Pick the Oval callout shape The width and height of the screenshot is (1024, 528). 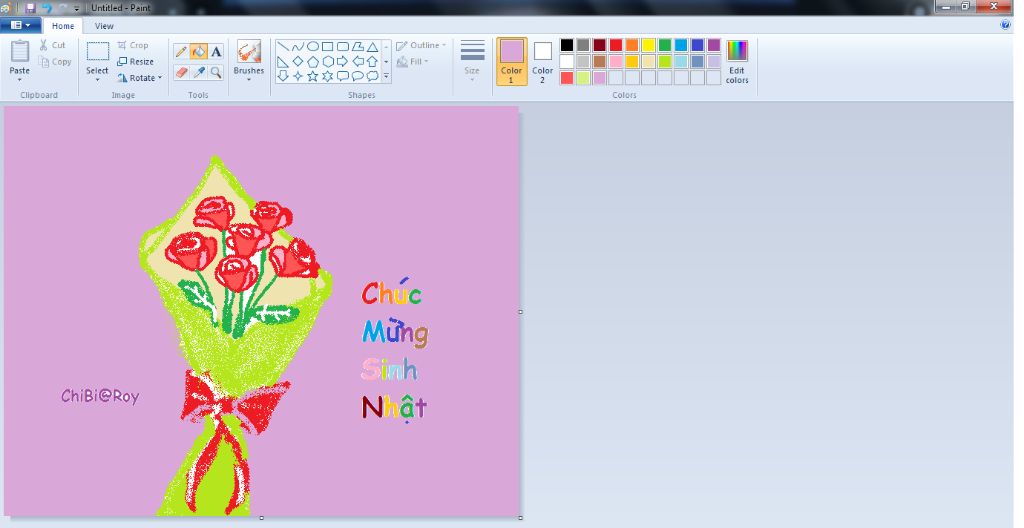(x=358, y=76)
